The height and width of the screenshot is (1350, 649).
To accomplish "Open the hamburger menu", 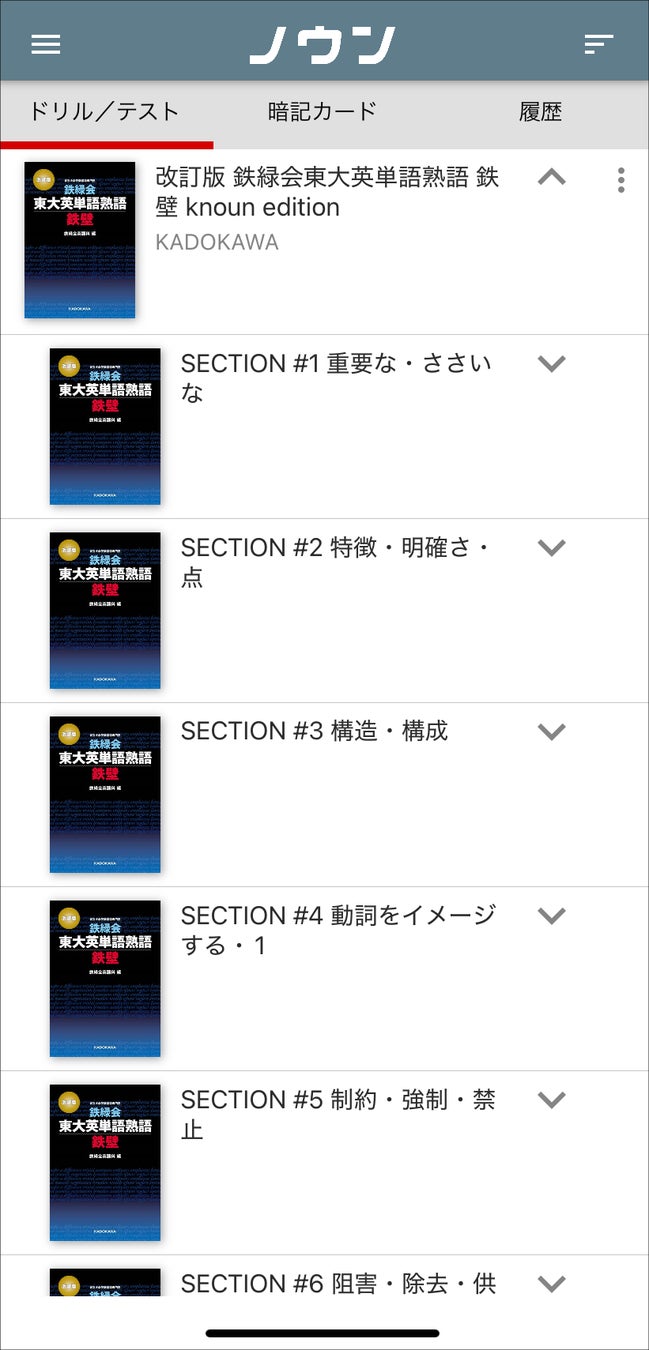I will (46, 45).
